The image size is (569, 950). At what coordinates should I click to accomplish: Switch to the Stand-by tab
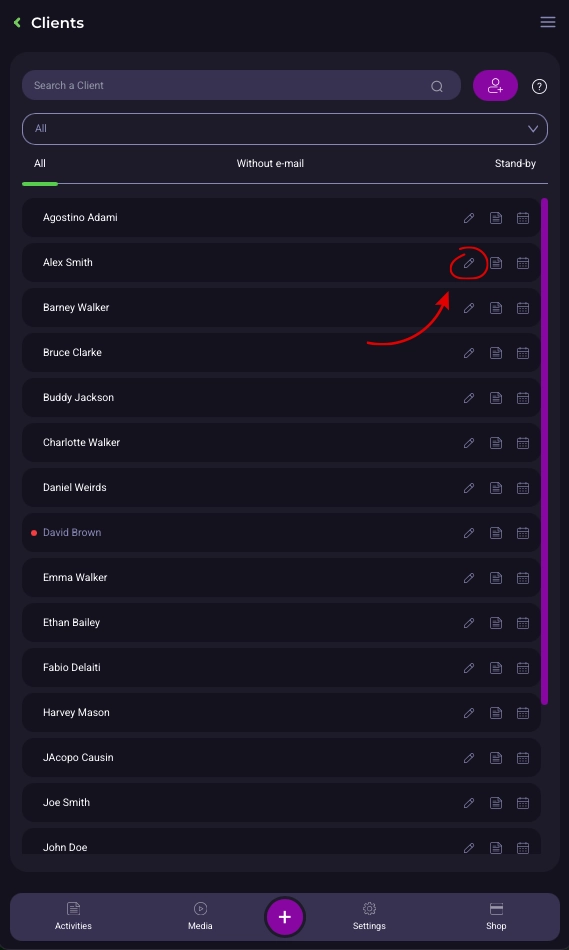515,164
